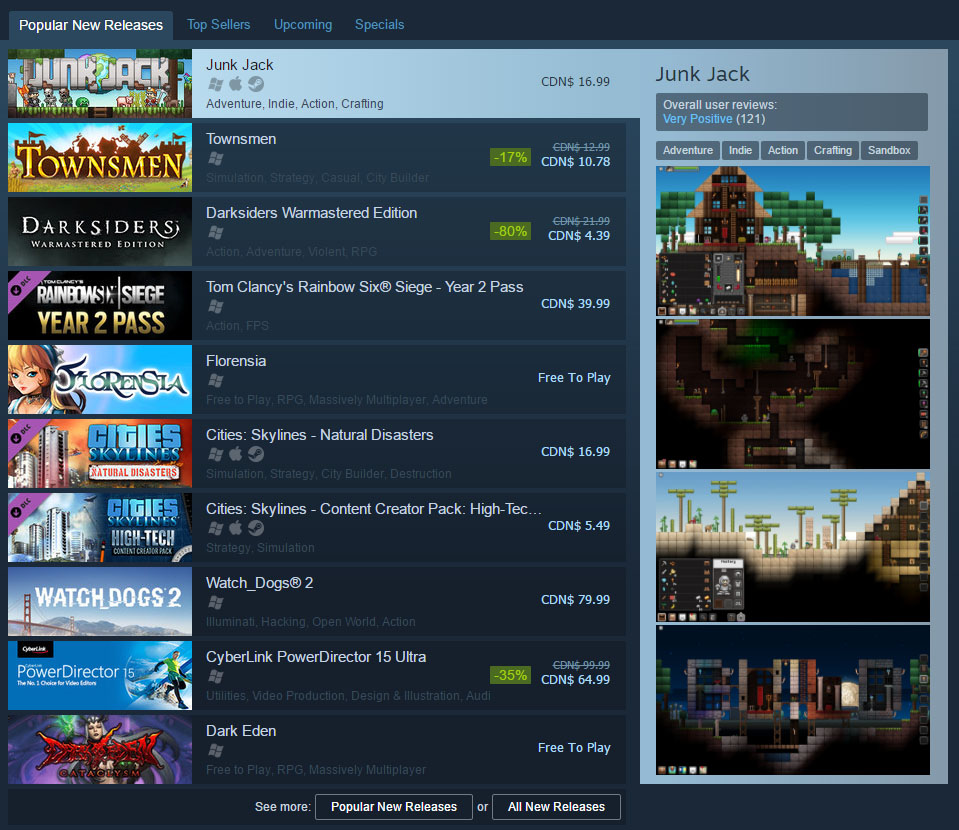Open Rainbow Six Siege Year 2 Pass image
Screen dimensions: 959x830
pyautogui.click(x=100, y=305)
